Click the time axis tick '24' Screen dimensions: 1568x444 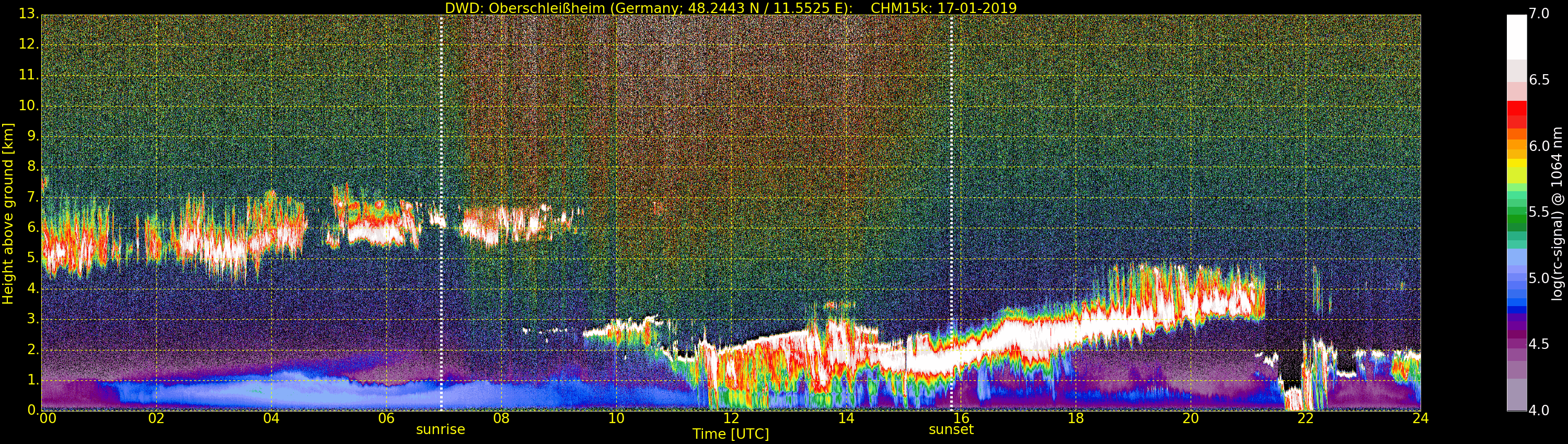coord(1420,418)
